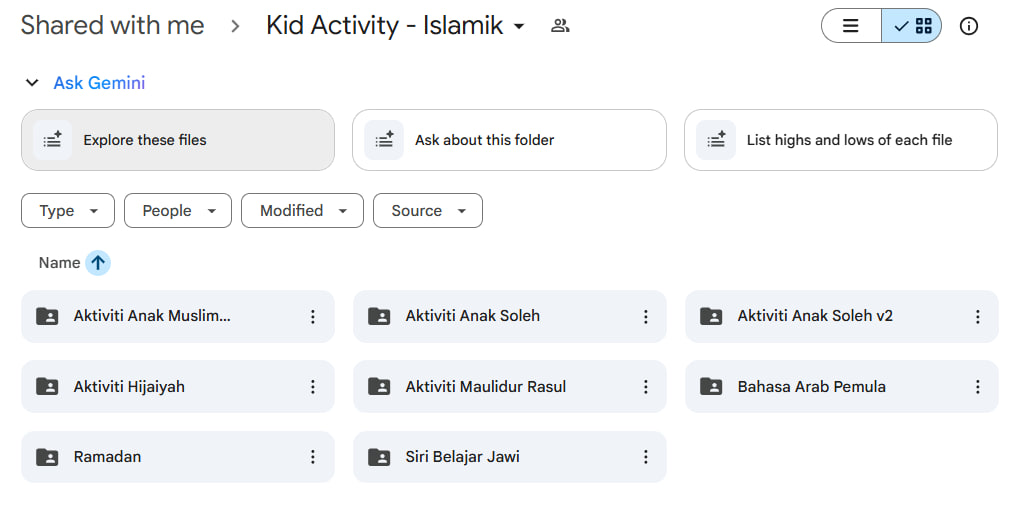Switch to grid layout view
This screenshot has height=509, width=1011.
[912, 26]
